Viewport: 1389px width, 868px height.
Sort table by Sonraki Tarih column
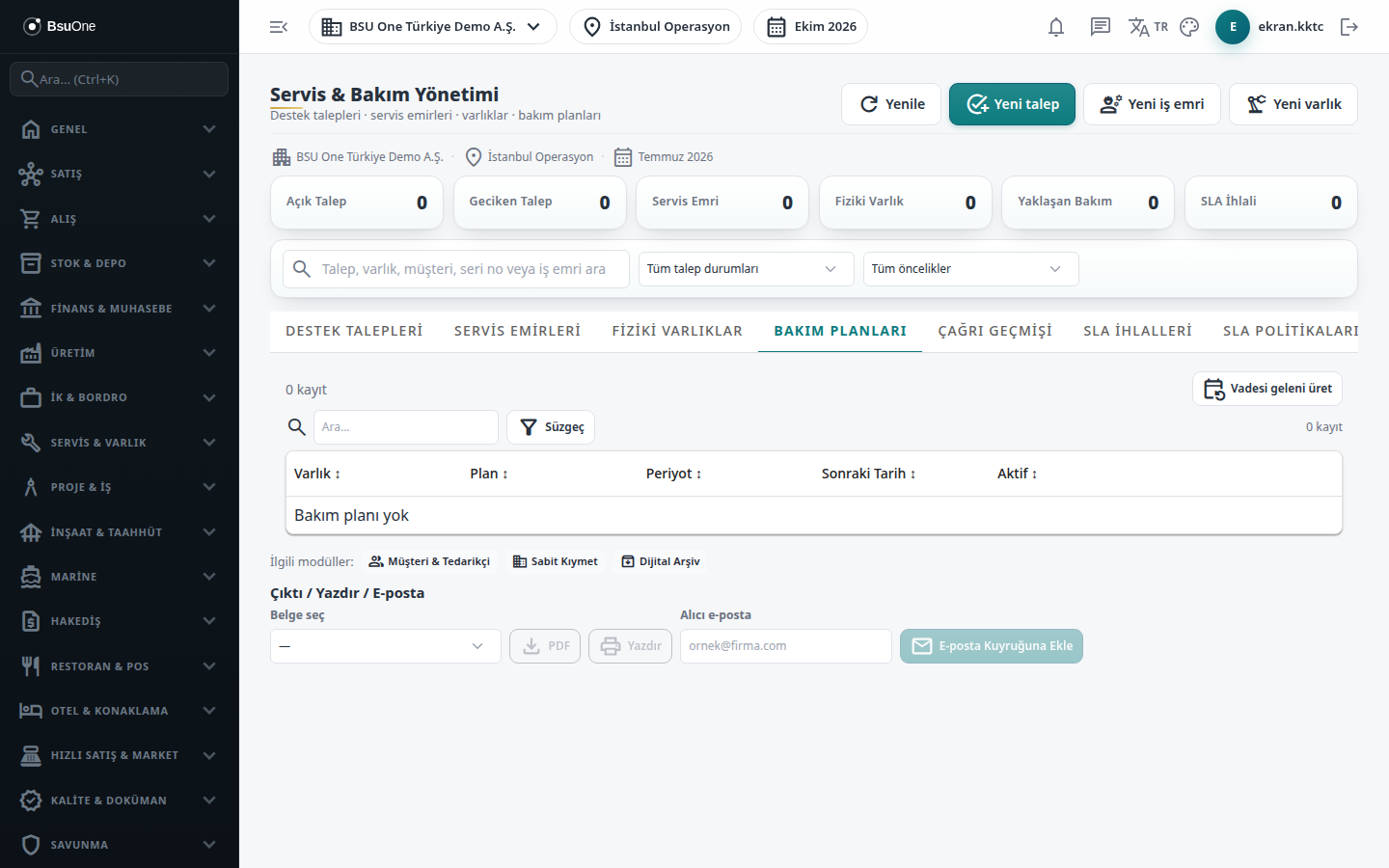[868, 474]
